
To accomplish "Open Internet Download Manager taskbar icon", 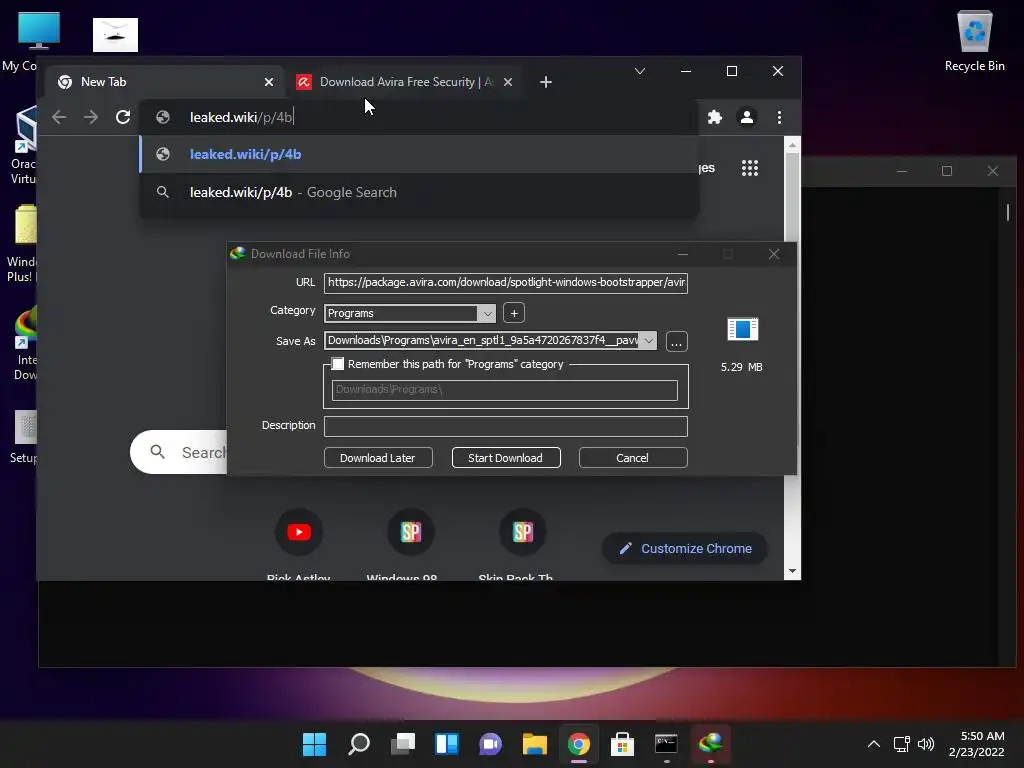I will click(x=711, y=744).
